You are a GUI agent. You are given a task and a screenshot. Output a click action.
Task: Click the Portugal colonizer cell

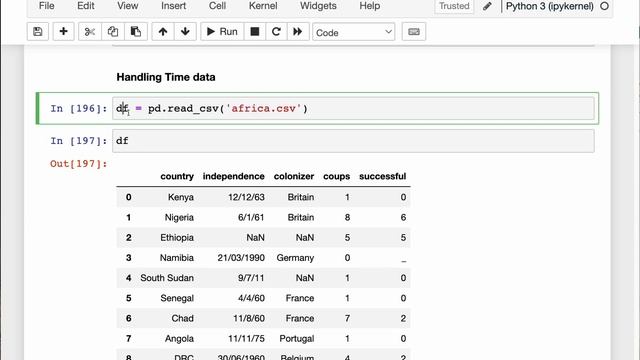pyautogui.click(x=297, y=338)
